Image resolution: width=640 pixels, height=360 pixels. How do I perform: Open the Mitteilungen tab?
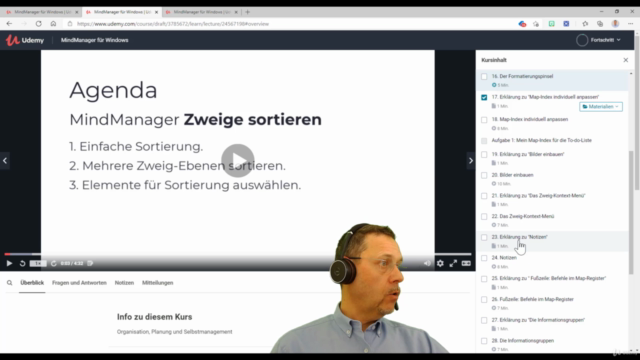158,282
